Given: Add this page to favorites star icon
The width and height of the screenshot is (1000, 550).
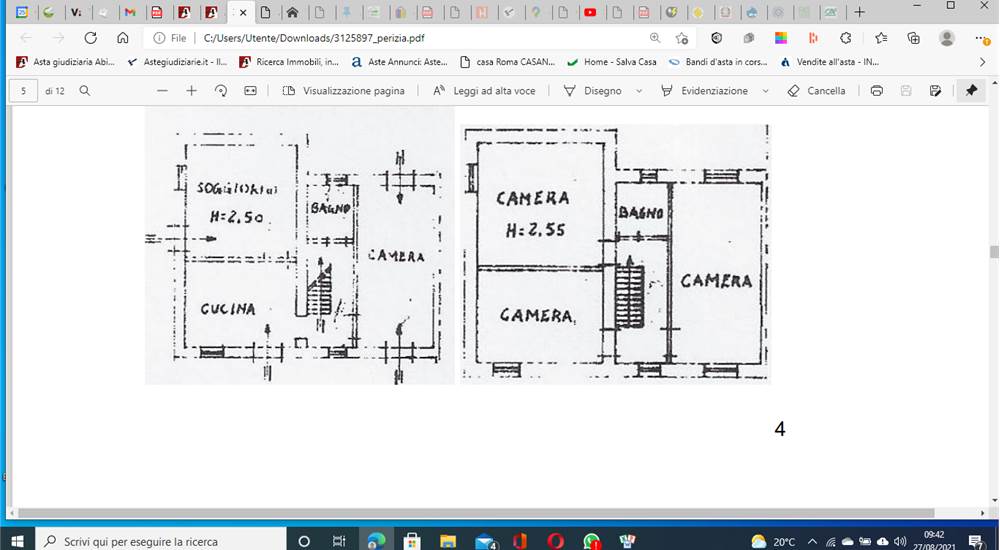Looking at the screenshot, I should (x=682, y=38).
